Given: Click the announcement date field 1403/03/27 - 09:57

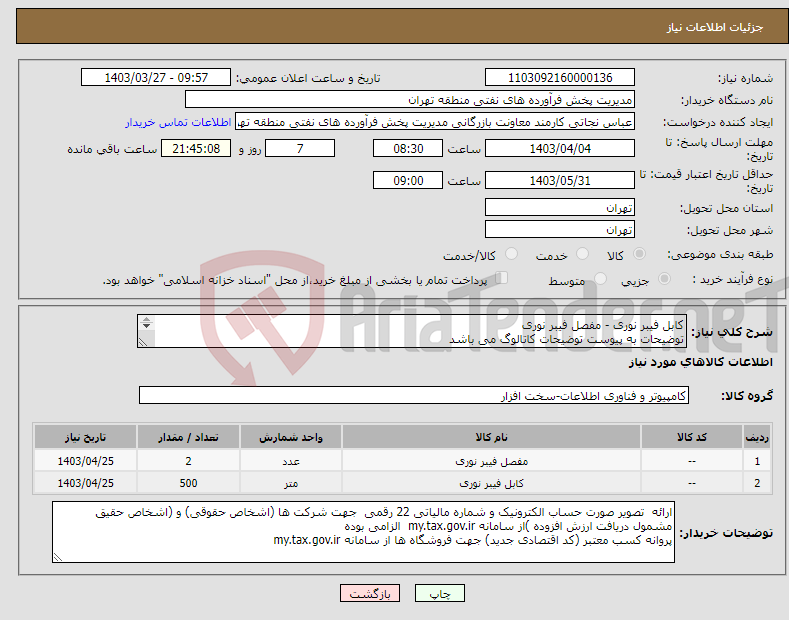Looking at the screenshot, I should [156, 78].
